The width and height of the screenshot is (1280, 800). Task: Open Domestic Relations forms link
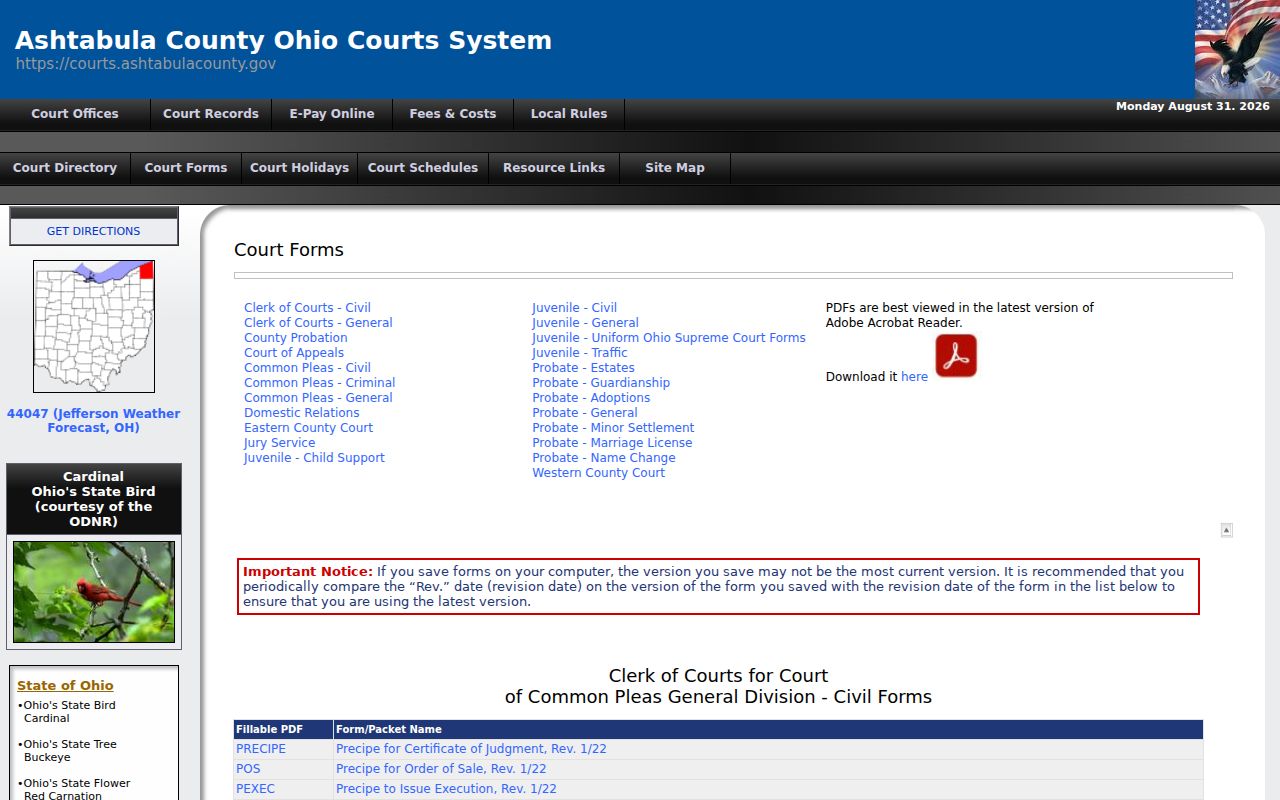[x=302, y=413]
